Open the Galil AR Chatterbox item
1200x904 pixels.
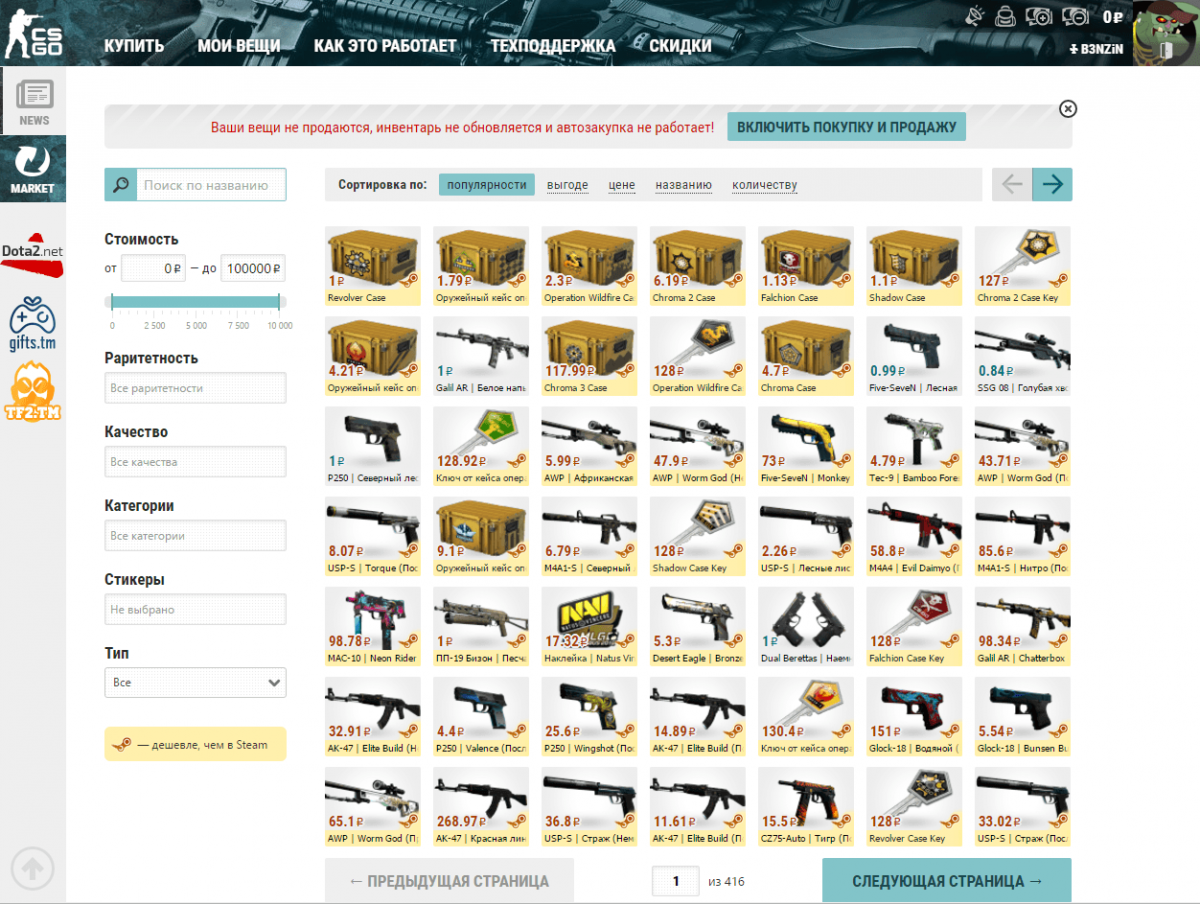(1023, 626)
